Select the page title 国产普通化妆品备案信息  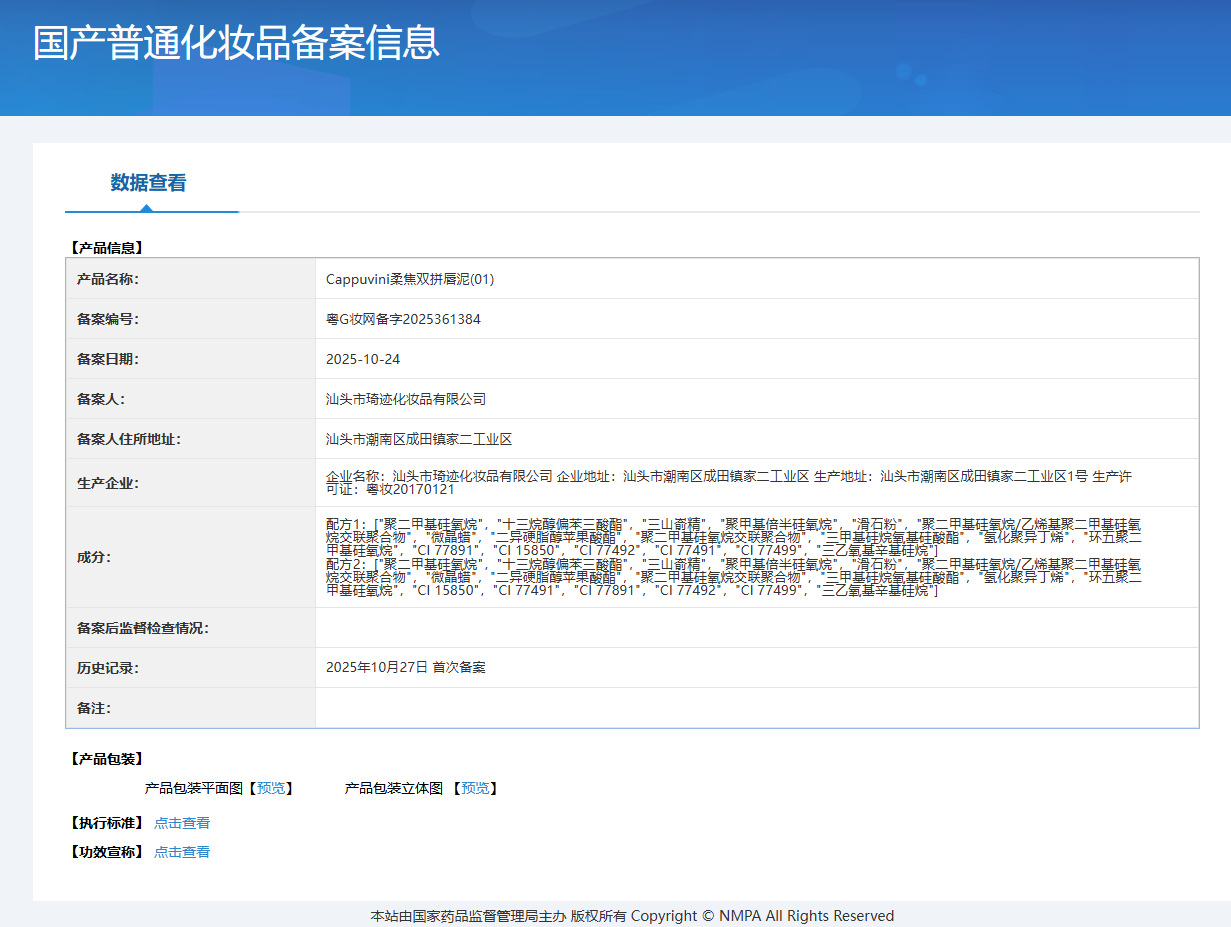[x=236, y=43]
